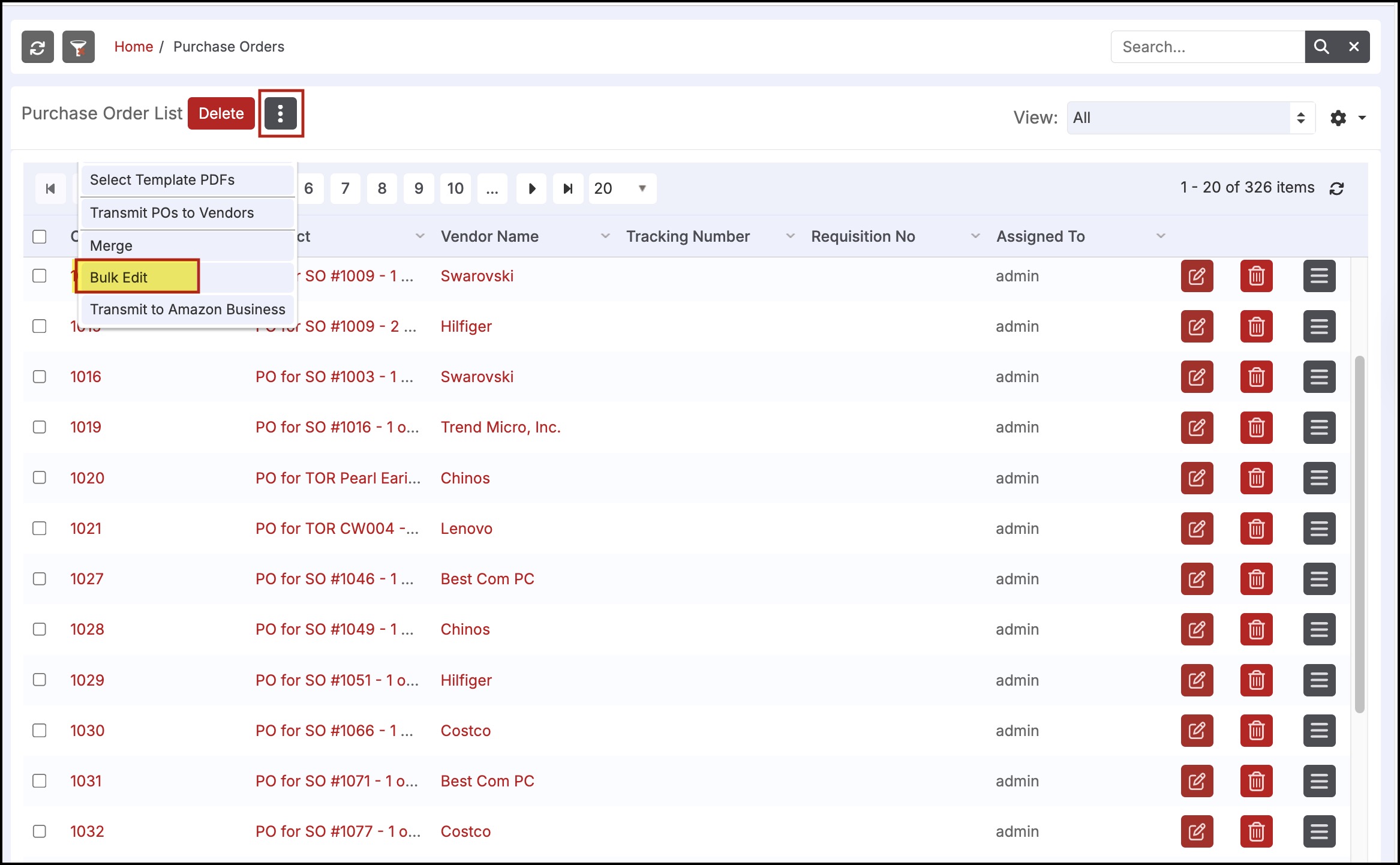
Task: Check the box for PO 1030
Action: 40,731
